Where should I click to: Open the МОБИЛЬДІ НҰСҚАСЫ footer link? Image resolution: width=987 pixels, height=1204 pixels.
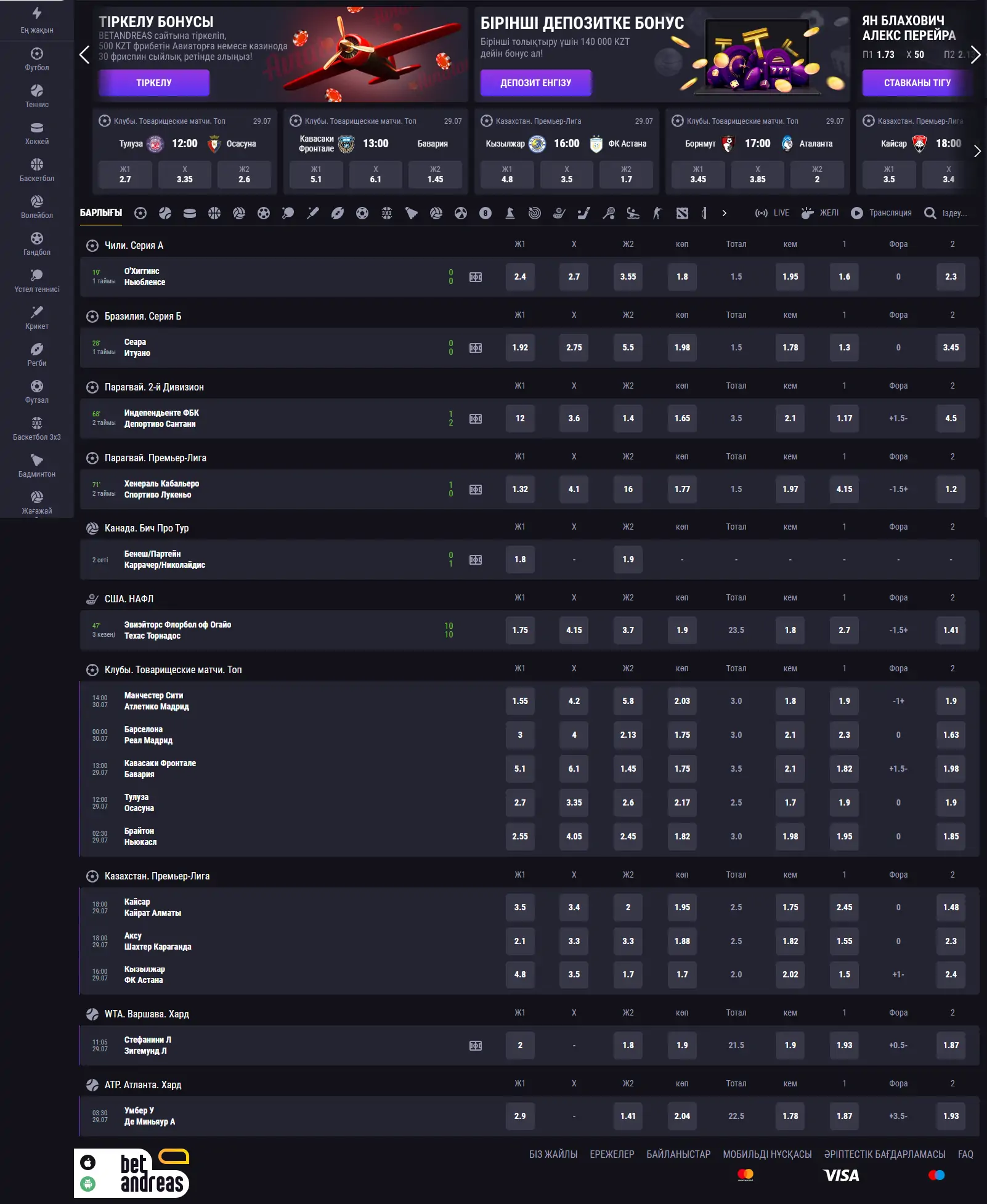(767, 1154)
